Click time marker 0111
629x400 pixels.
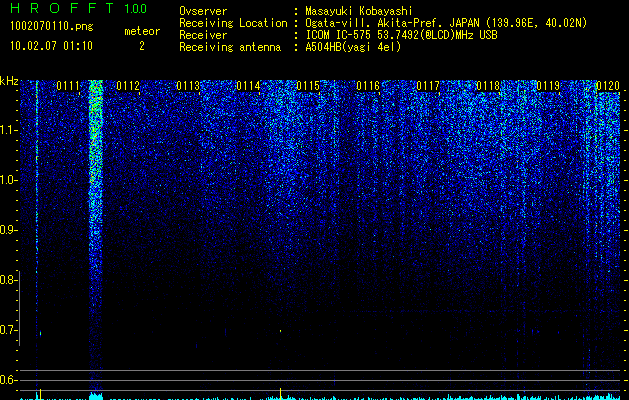(x=68, y=85)
